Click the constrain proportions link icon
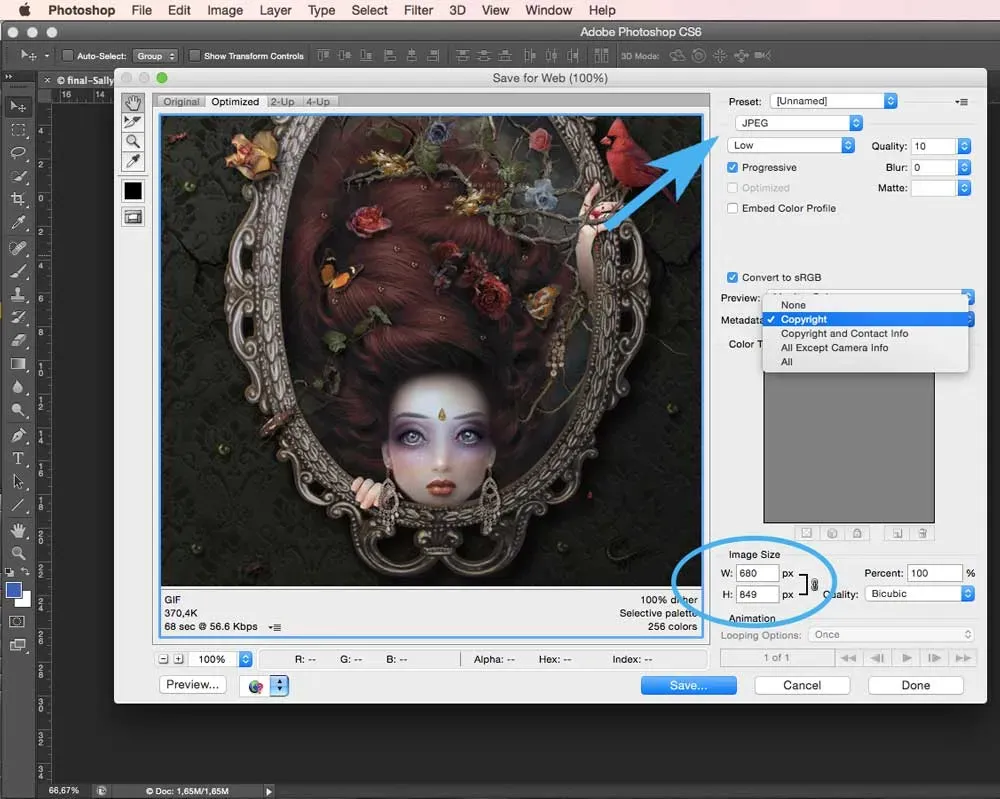Screen dimensions: 1000x799 815,585
